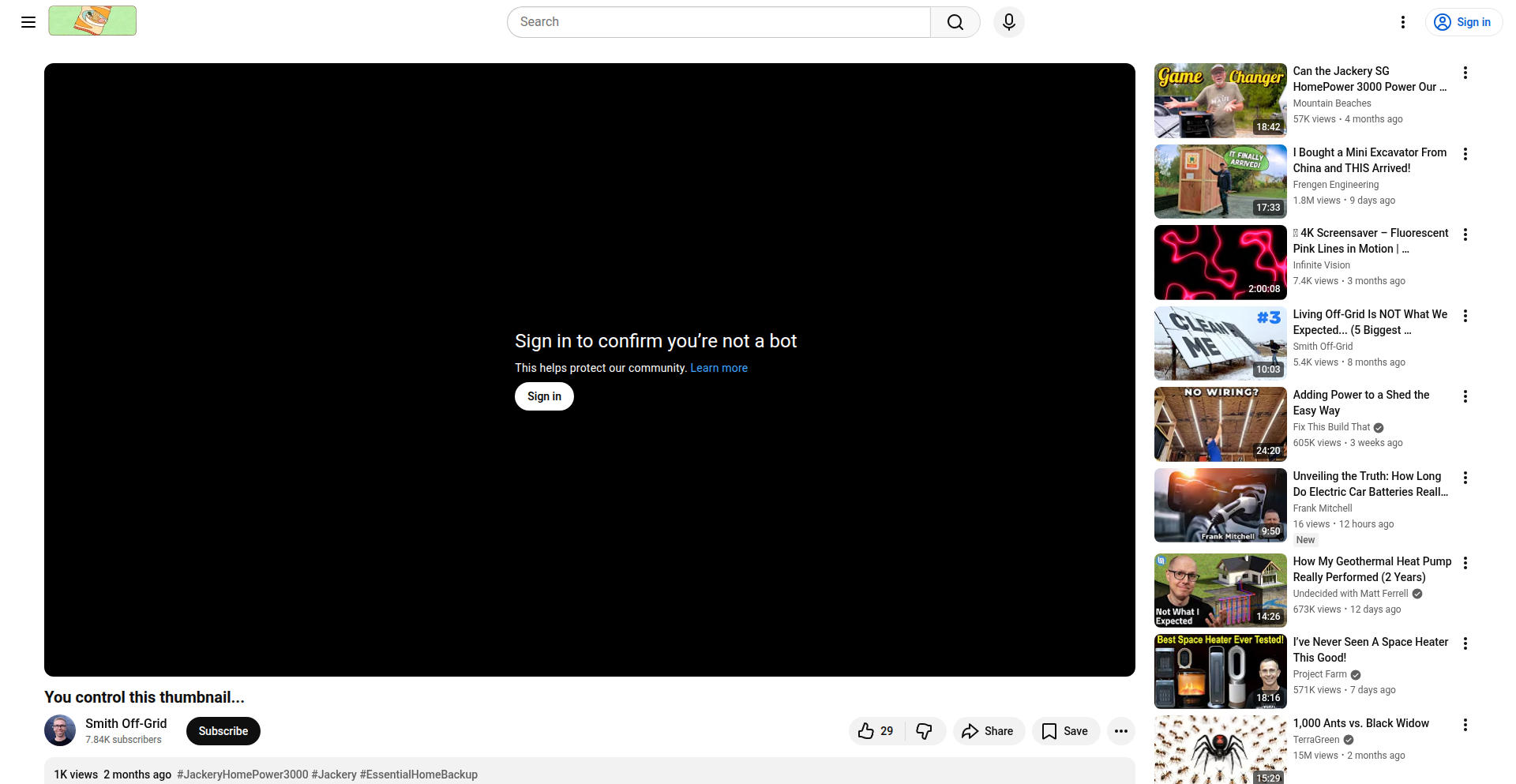The image size is (1516, 784).
Task: Open options for Space Heater video
Action: pos(1465,643)
